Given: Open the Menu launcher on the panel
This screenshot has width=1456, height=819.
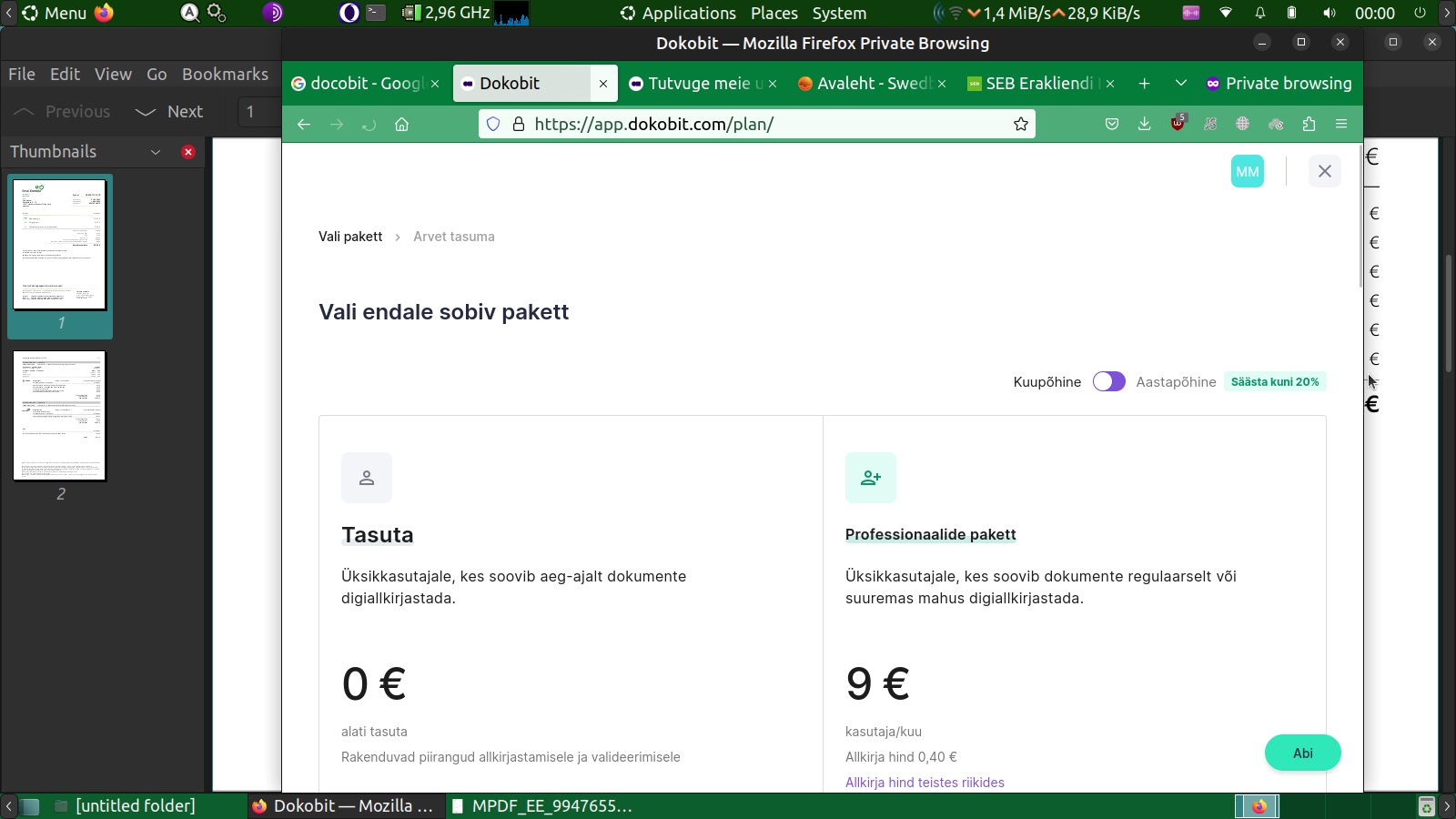Looking at the screenshot, I should click(55, 13).
